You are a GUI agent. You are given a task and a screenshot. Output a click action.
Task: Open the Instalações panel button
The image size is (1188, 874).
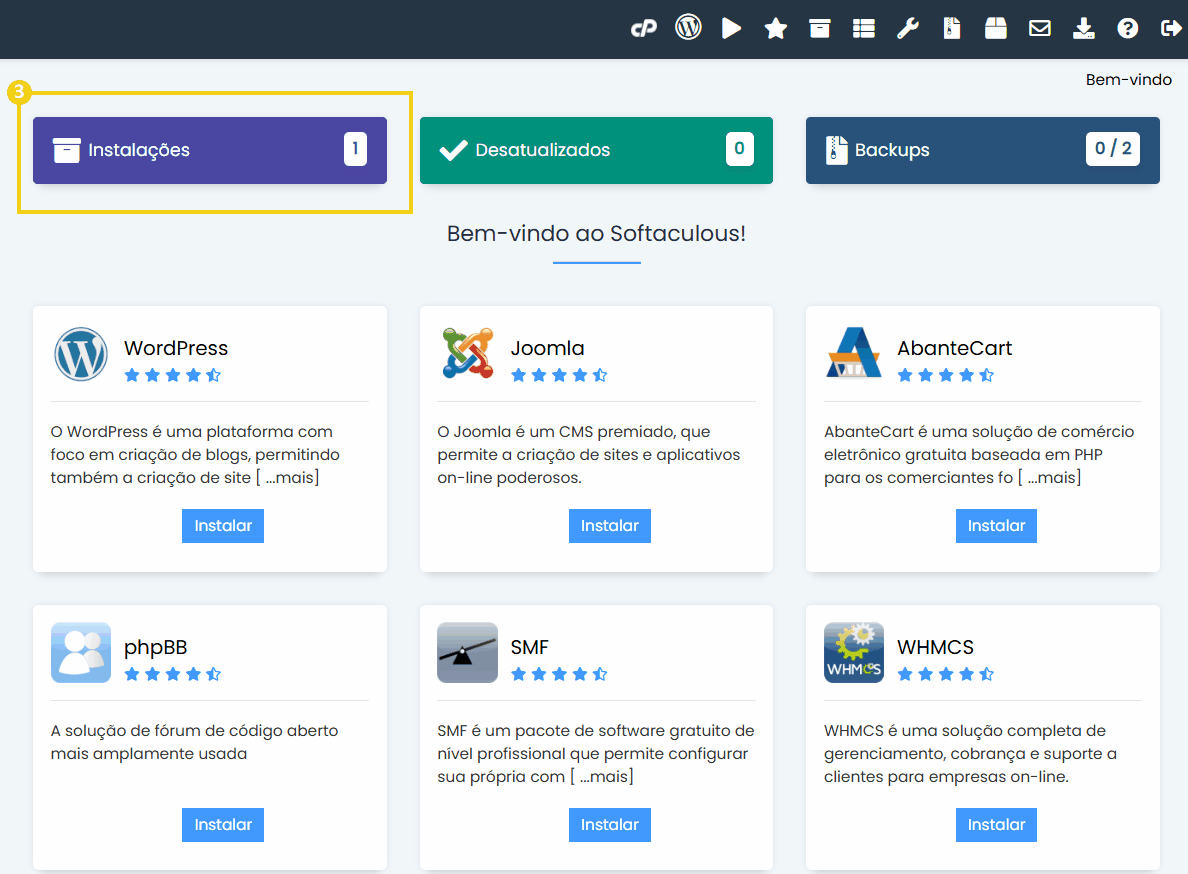pos(210,150)
